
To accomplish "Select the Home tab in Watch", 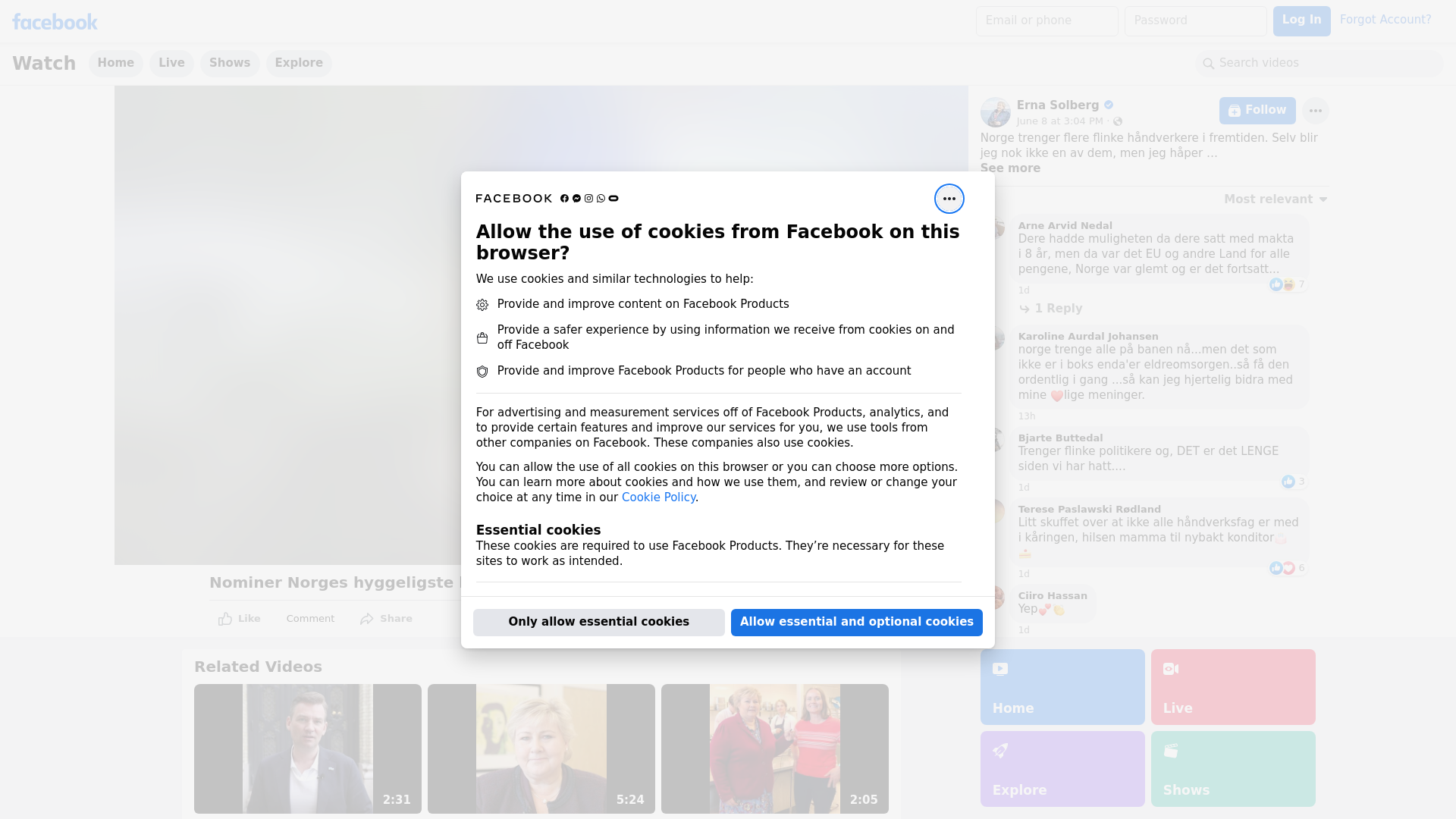I will point(115,63).
